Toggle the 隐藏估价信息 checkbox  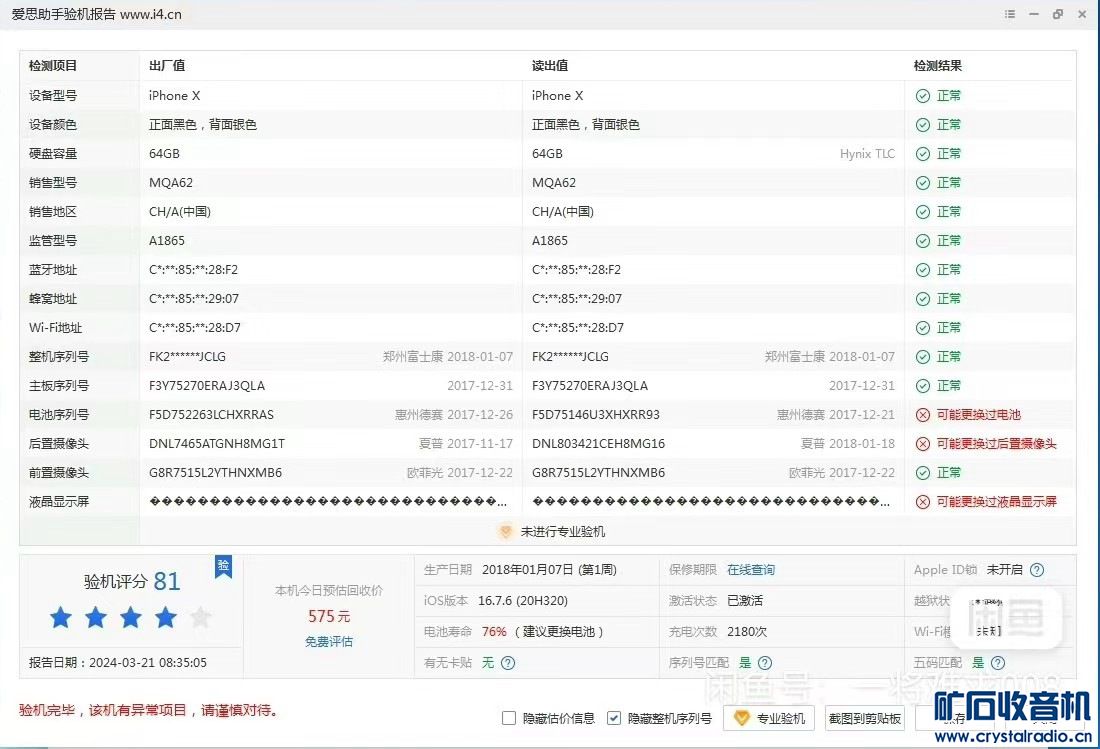(509, 718)
